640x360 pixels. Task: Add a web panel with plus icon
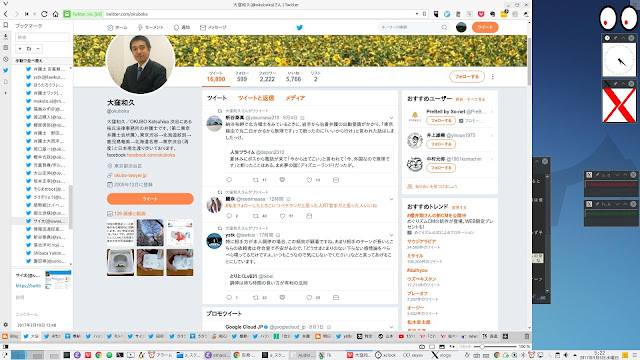point(5,93)
